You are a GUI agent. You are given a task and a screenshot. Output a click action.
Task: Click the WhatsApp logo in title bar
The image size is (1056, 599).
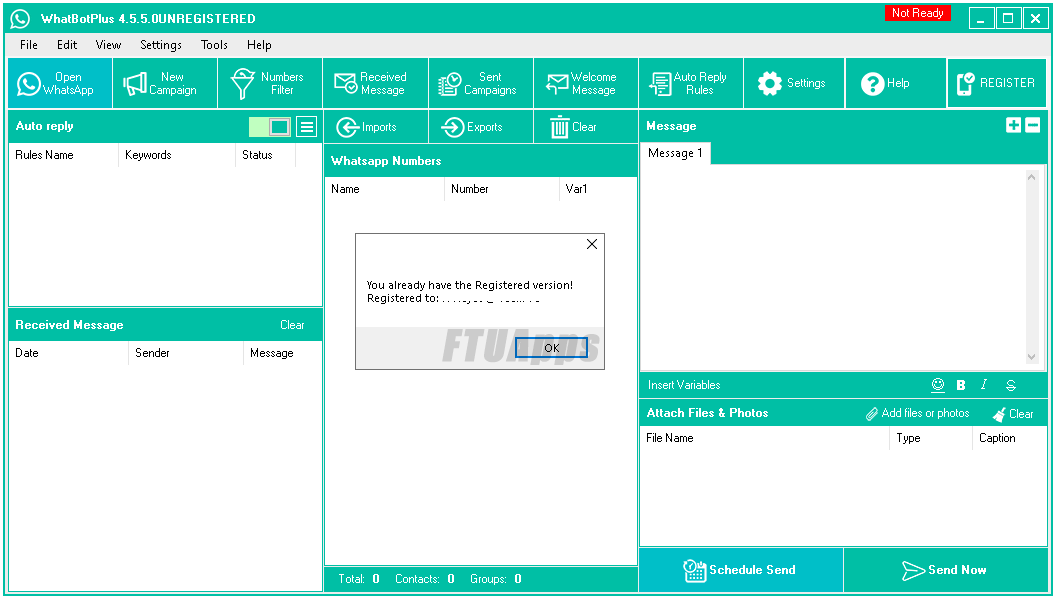20,18
